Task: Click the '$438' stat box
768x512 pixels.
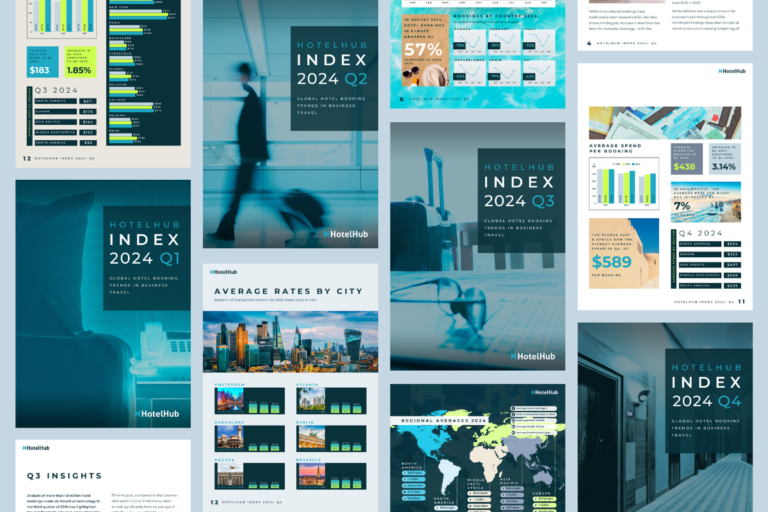Action: [687, 159]
